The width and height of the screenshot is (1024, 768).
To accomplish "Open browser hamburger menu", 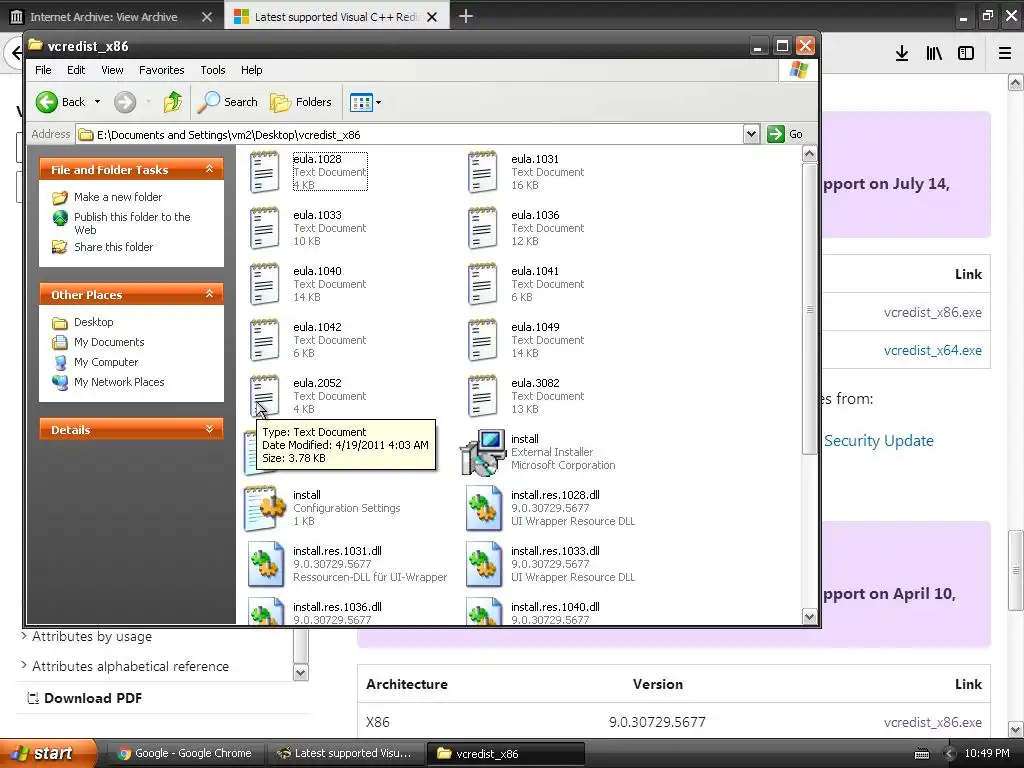I will click(x=1005, y=54).
